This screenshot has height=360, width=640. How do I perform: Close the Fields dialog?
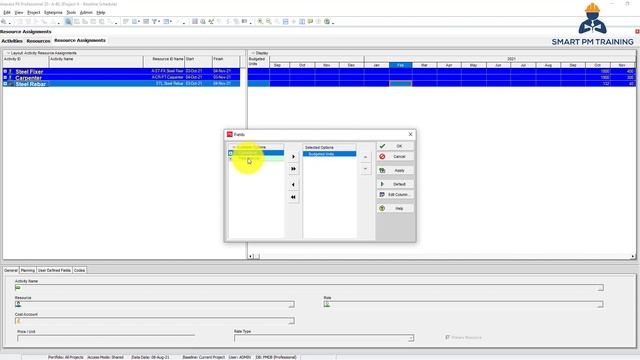410,134
